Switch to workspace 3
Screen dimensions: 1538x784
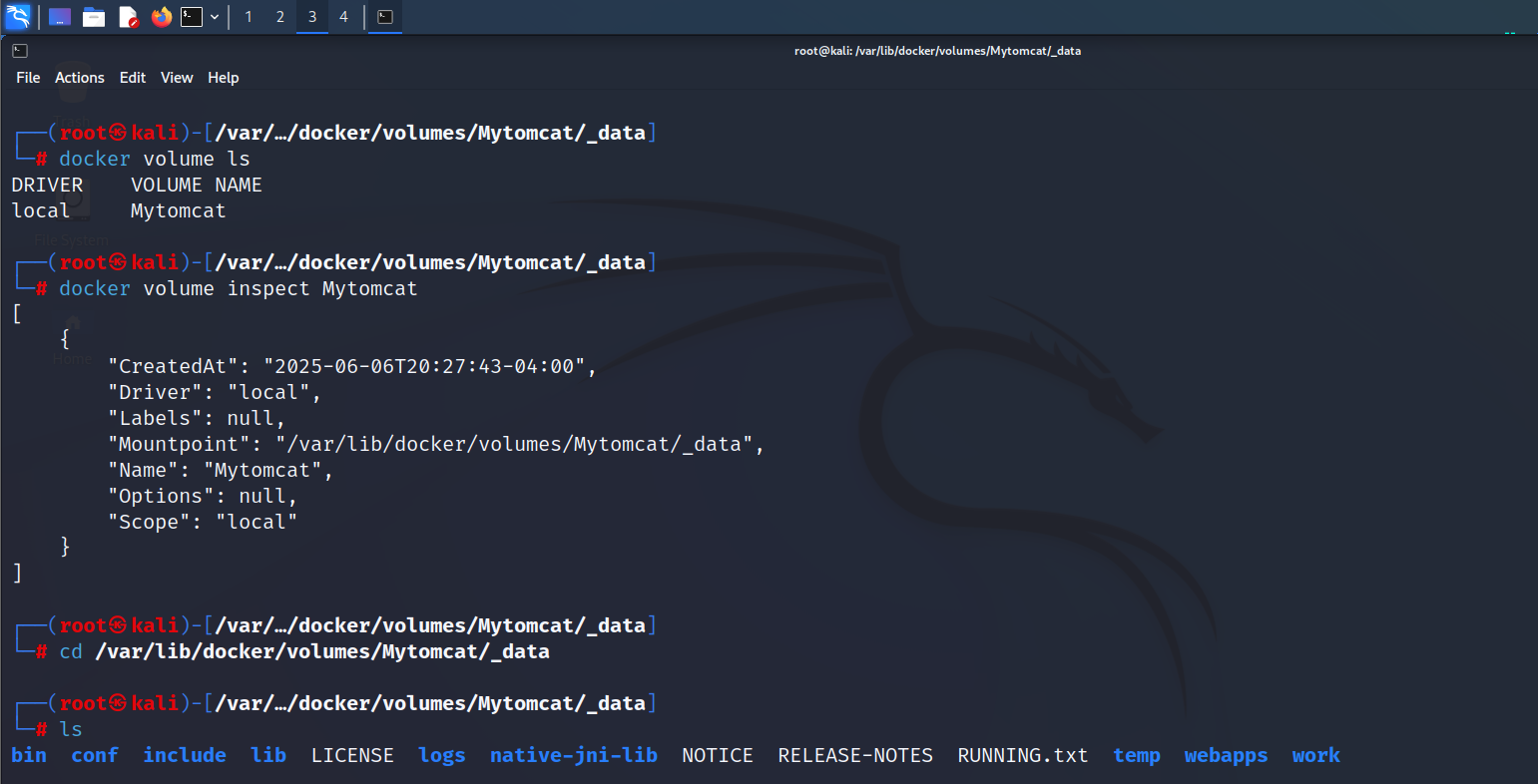[x=312, y=17]
